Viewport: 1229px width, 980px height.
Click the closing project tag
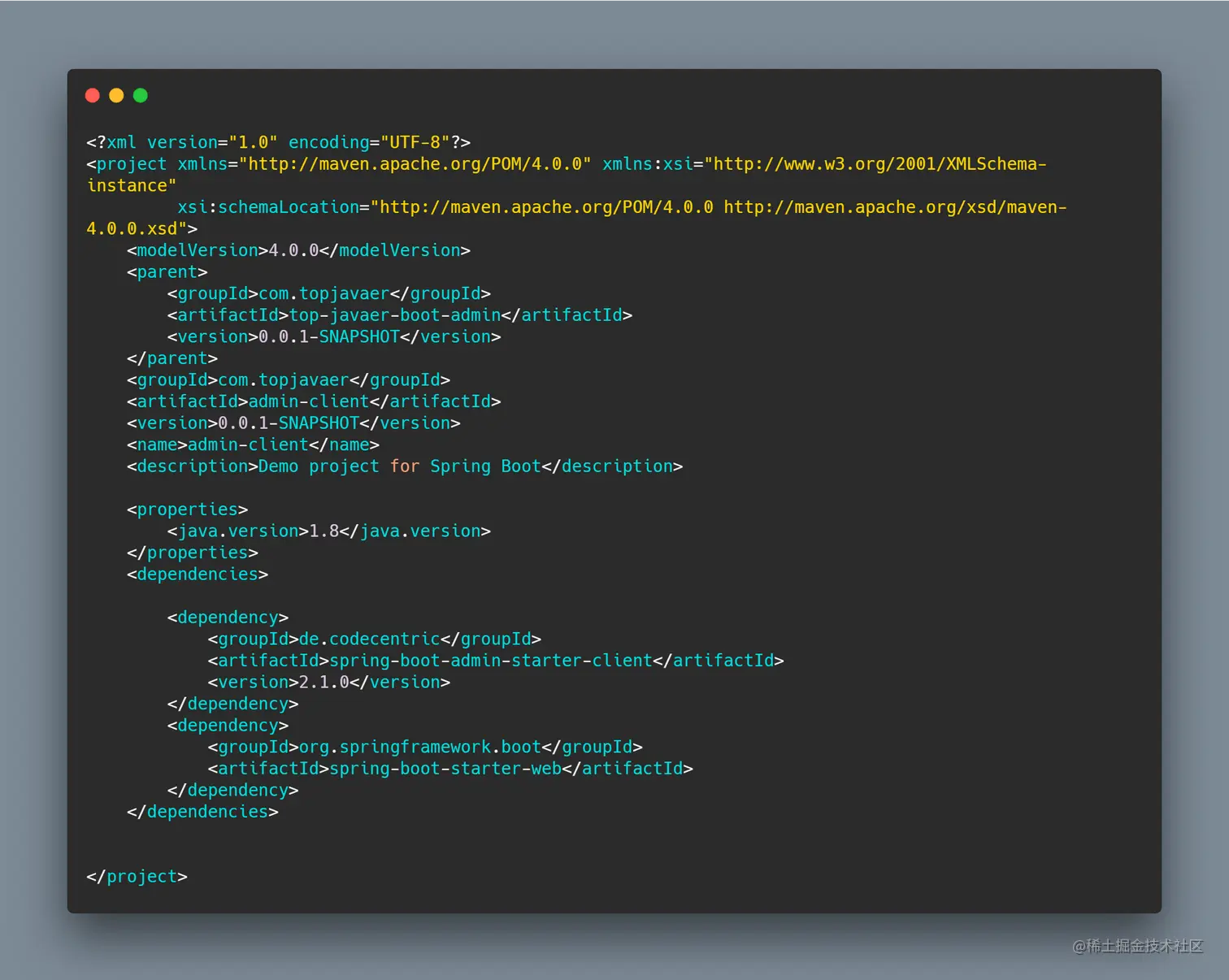(x=137, y=877)
